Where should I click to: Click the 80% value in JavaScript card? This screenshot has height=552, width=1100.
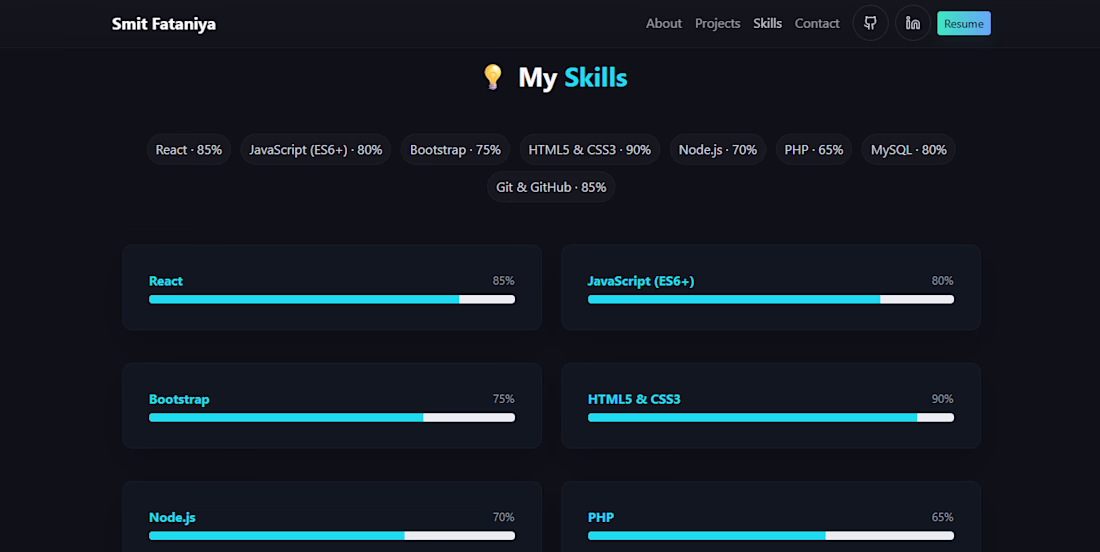pyautogui.click(x=942, y=281)
